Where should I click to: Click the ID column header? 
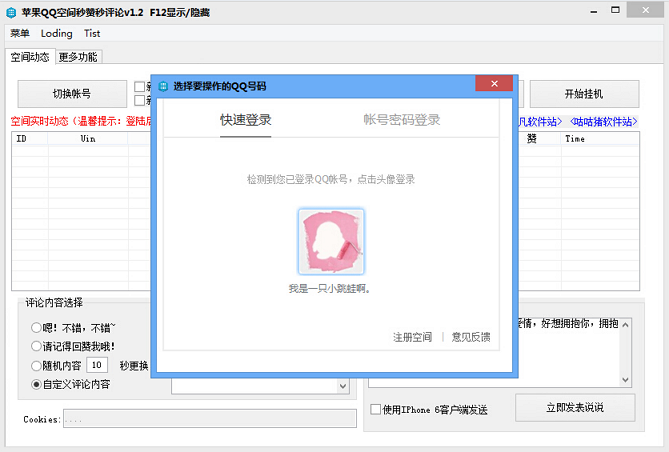click(x=30, y=139)
